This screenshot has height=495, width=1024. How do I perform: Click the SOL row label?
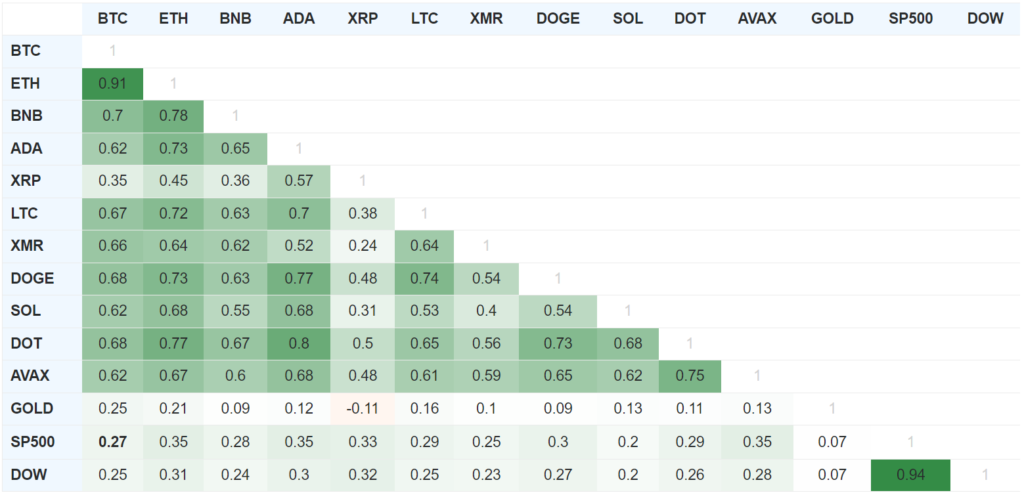tap(26, 311)
